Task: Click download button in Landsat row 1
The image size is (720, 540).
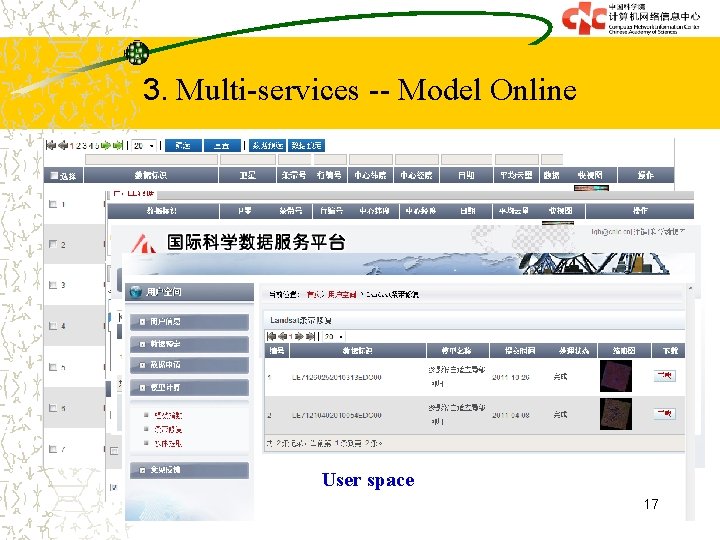Action: 664,376
